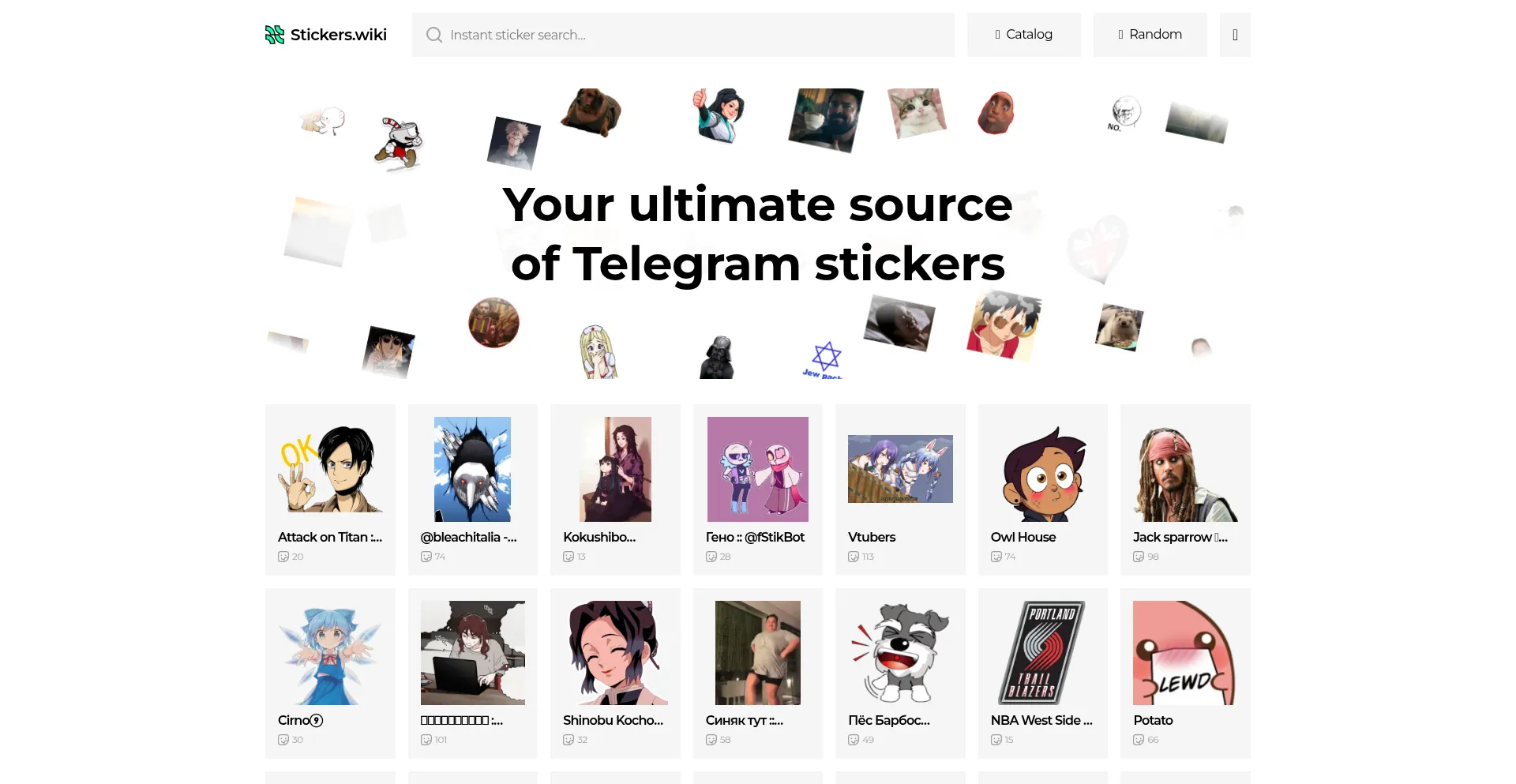Open the Cirno sticker pack
1516x784 pixels.
330,673
